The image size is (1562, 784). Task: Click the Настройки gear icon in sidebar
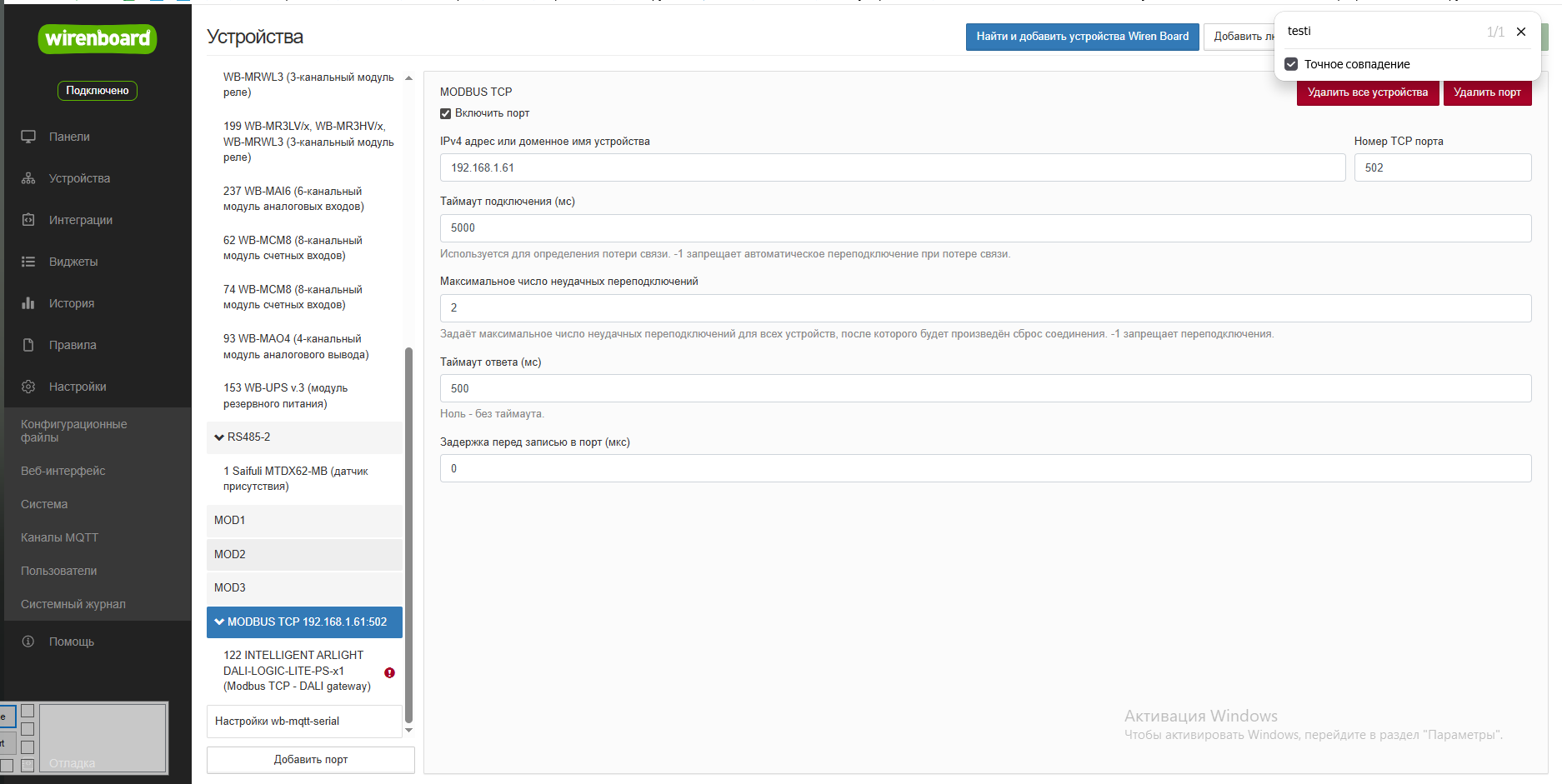(28, 387)
